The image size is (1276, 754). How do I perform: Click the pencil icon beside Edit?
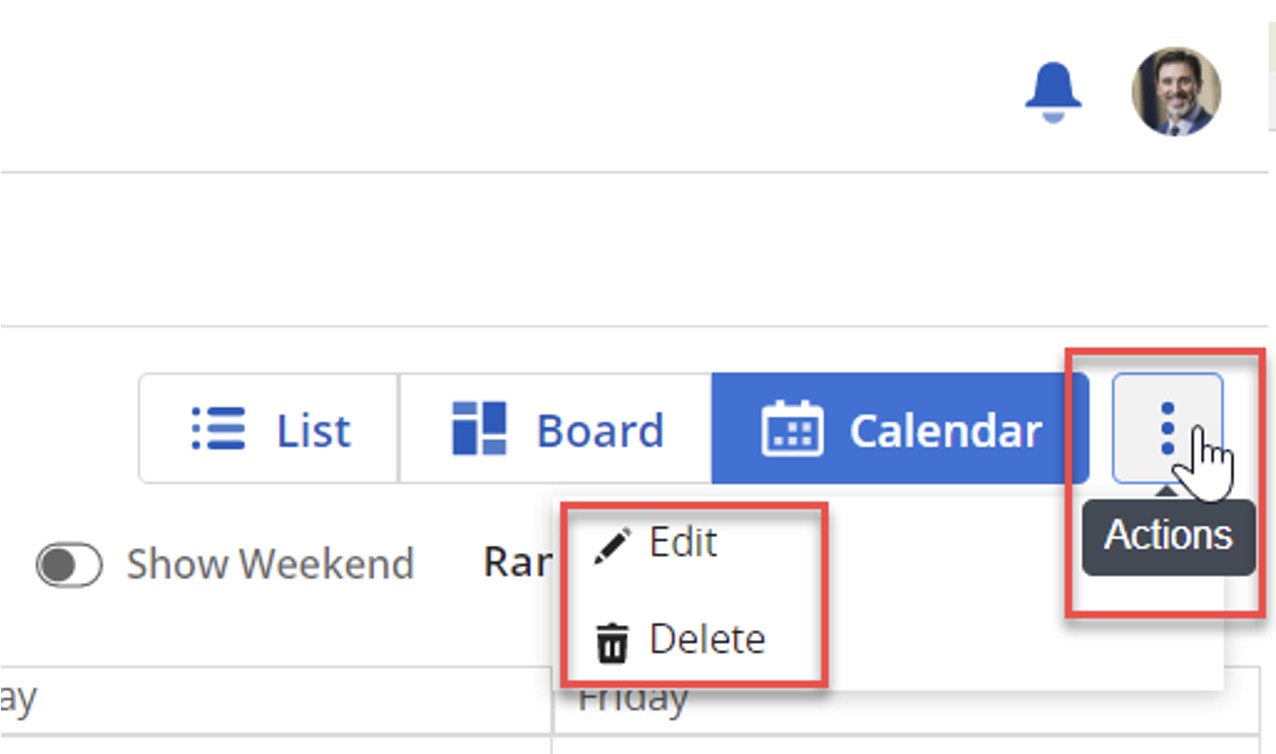(x=612, y=546)
